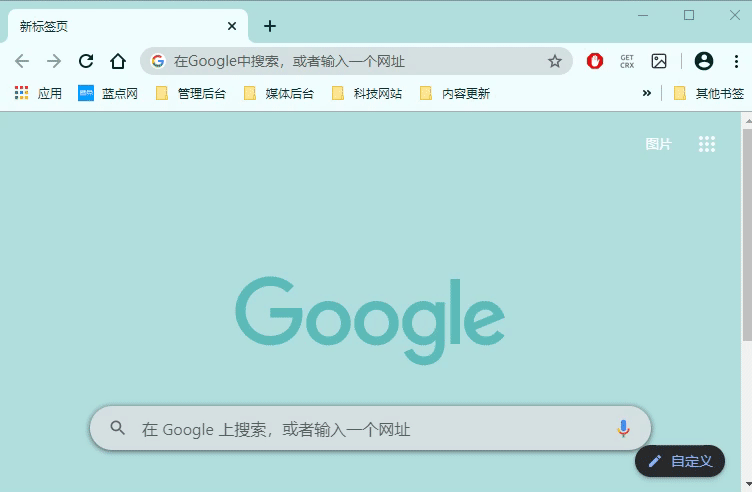This screenshot has height=492, width=752.
Task: Open the home page icon
Action: (x=118, y=61)
